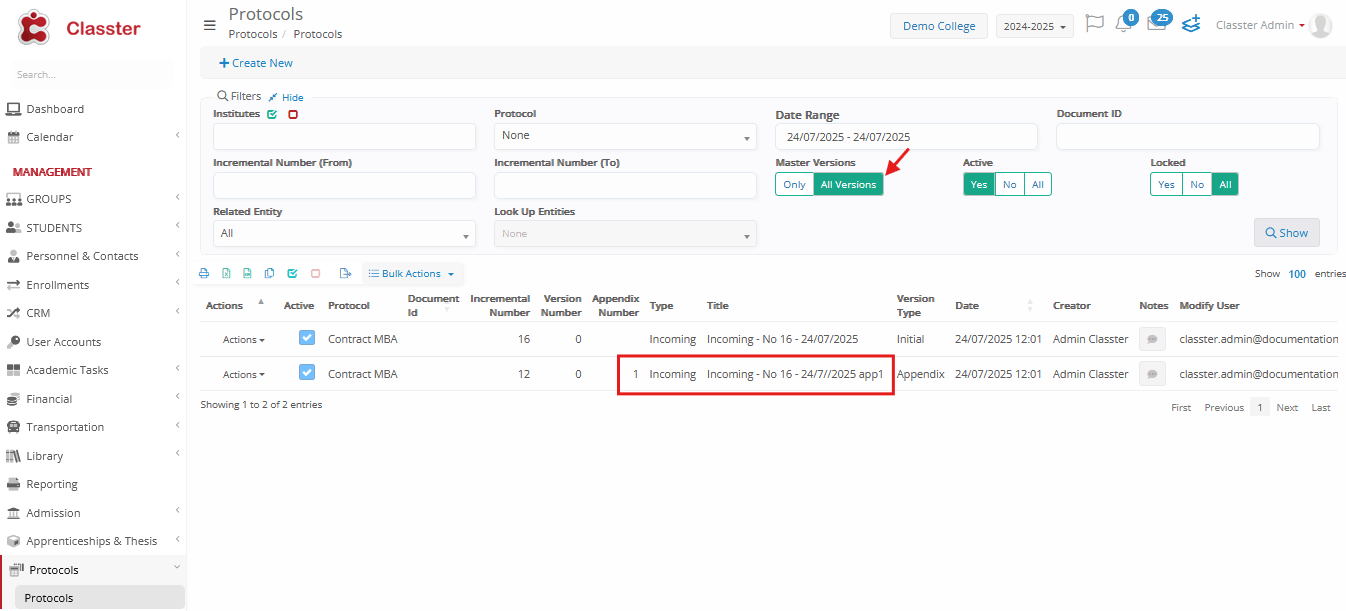Open the notifications bell
The width and height of the screenshot is (1346, 611).
[x=1123, y=25]
